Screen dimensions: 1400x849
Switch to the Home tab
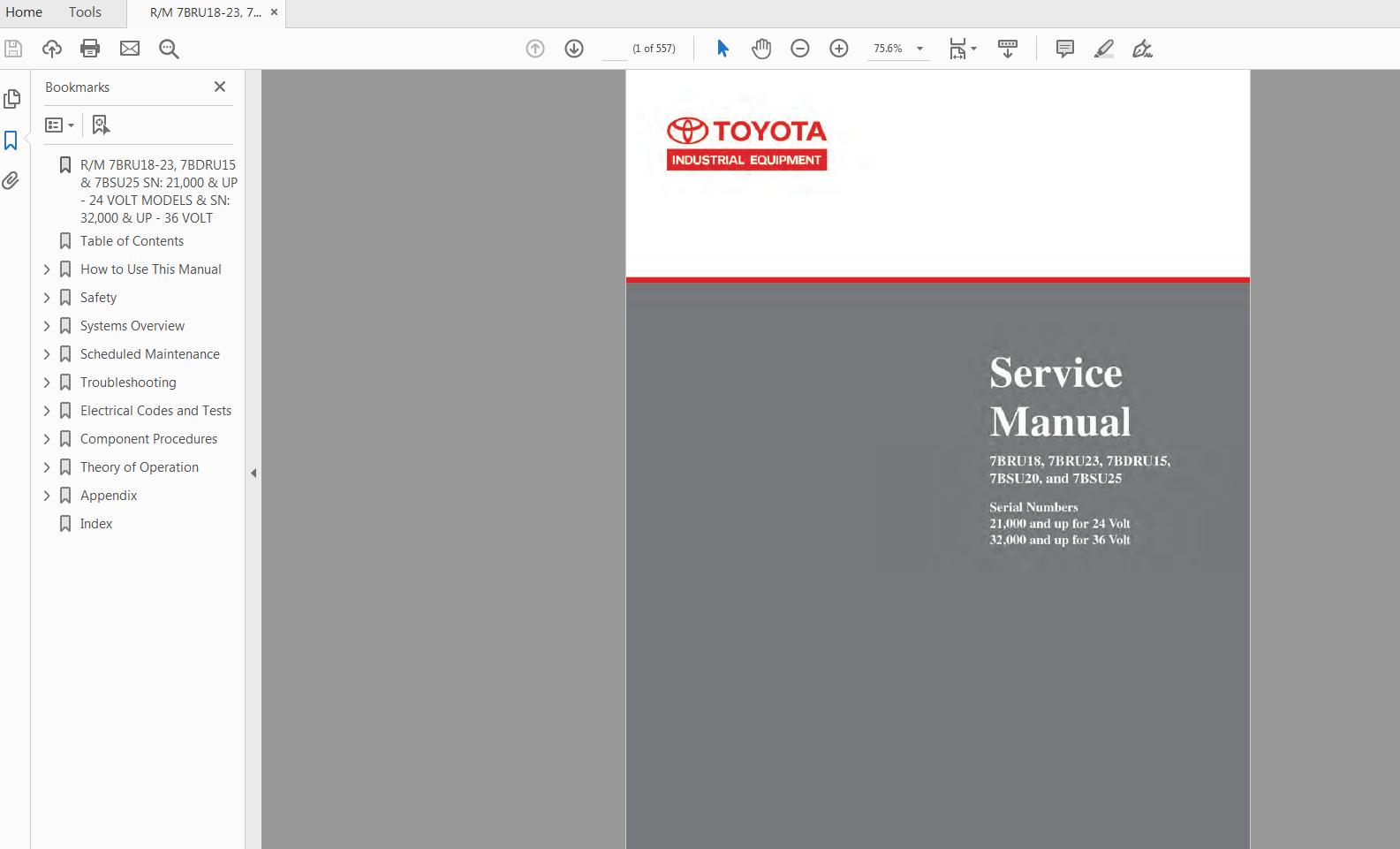24,12
